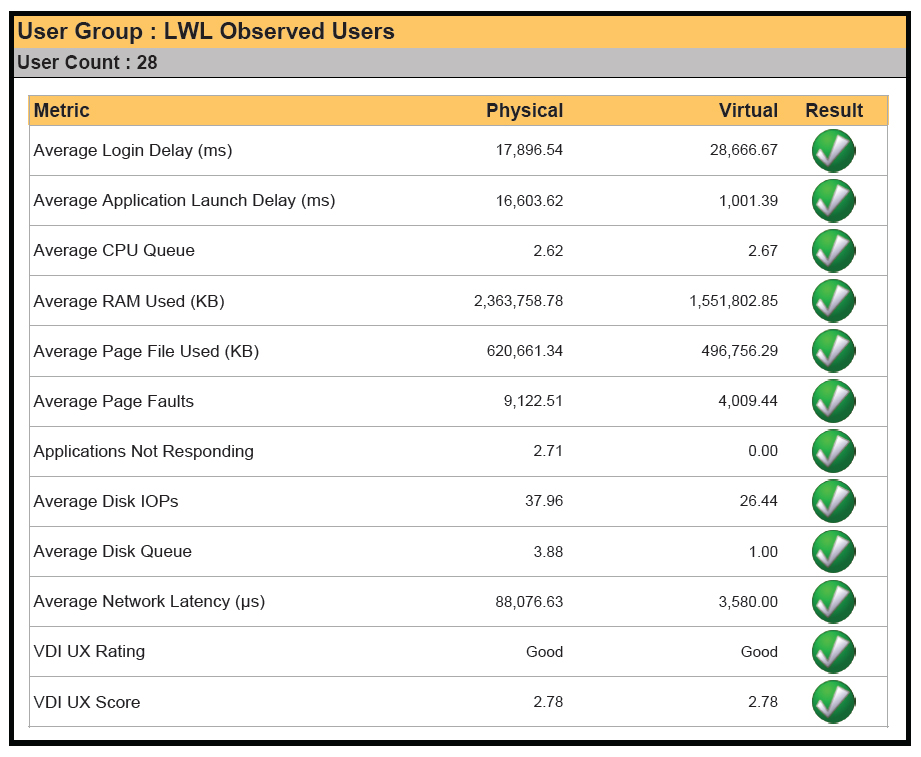Viewport: 921px width, 757px height.
Task: Click the page faults value 9,122.51
Action: point(533,401)
